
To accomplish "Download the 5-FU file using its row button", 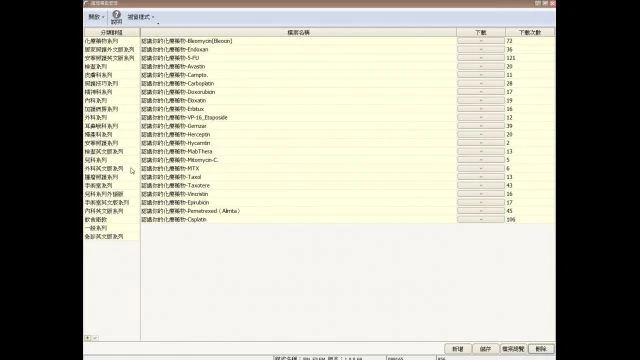I will tap(481, 58).
